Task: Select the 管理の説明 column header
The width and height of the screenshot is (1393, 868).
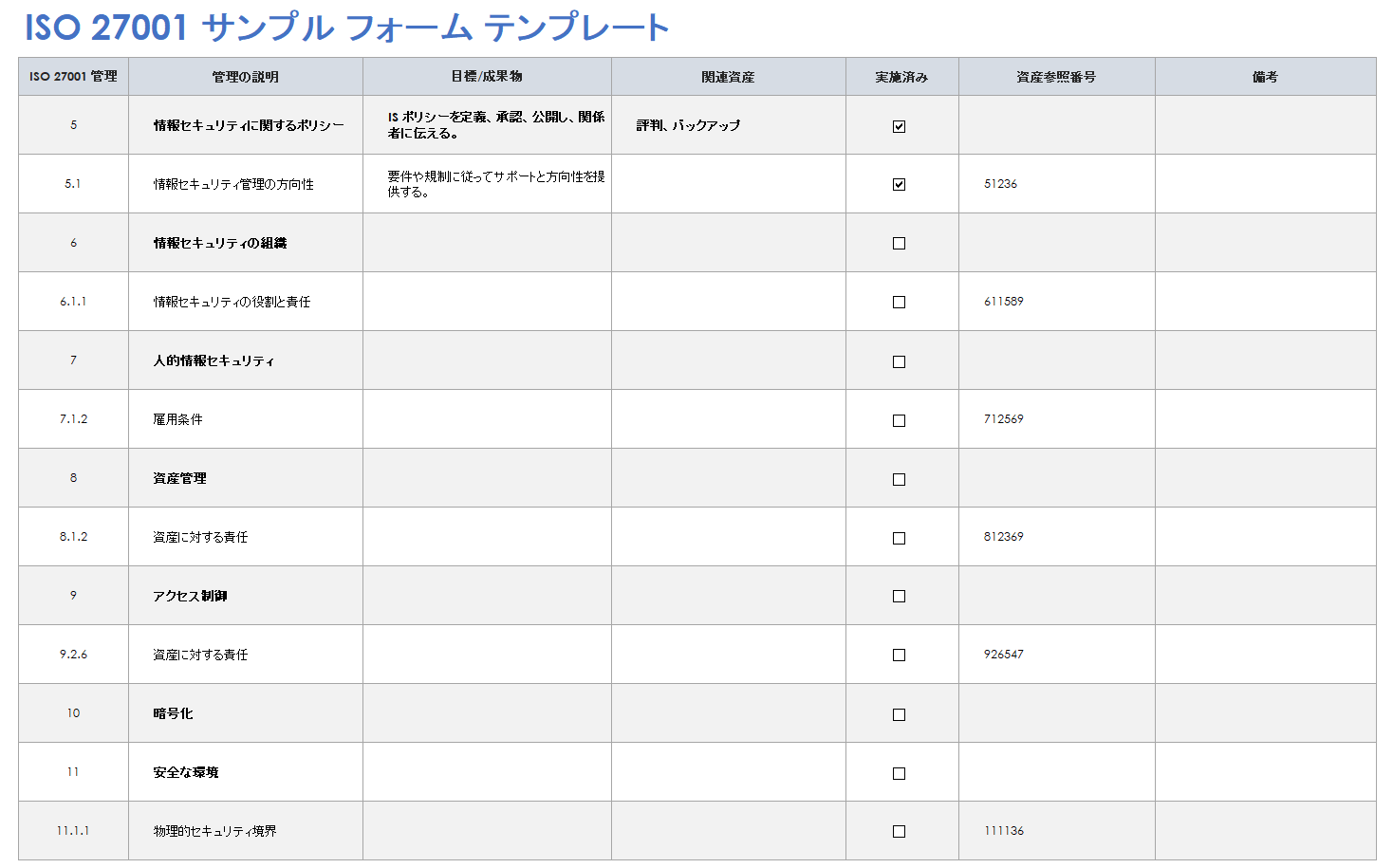Action: 246,77
